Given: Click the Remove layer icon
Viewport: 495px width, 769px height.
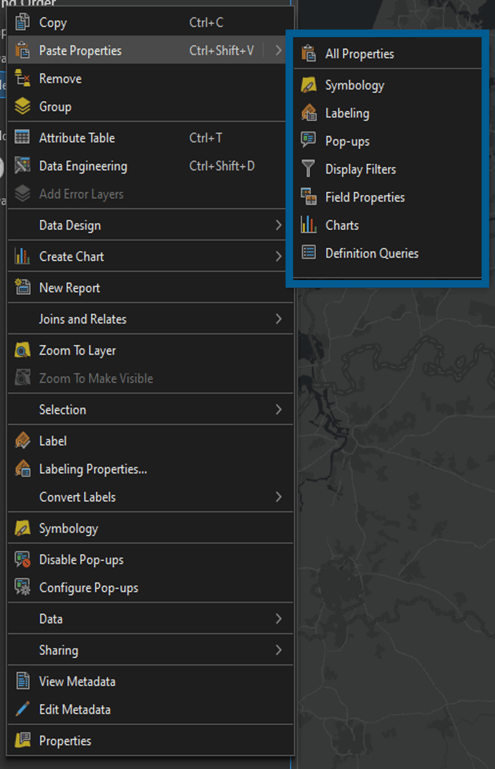Looking at the screenshot, I should (x=23, y=78).
